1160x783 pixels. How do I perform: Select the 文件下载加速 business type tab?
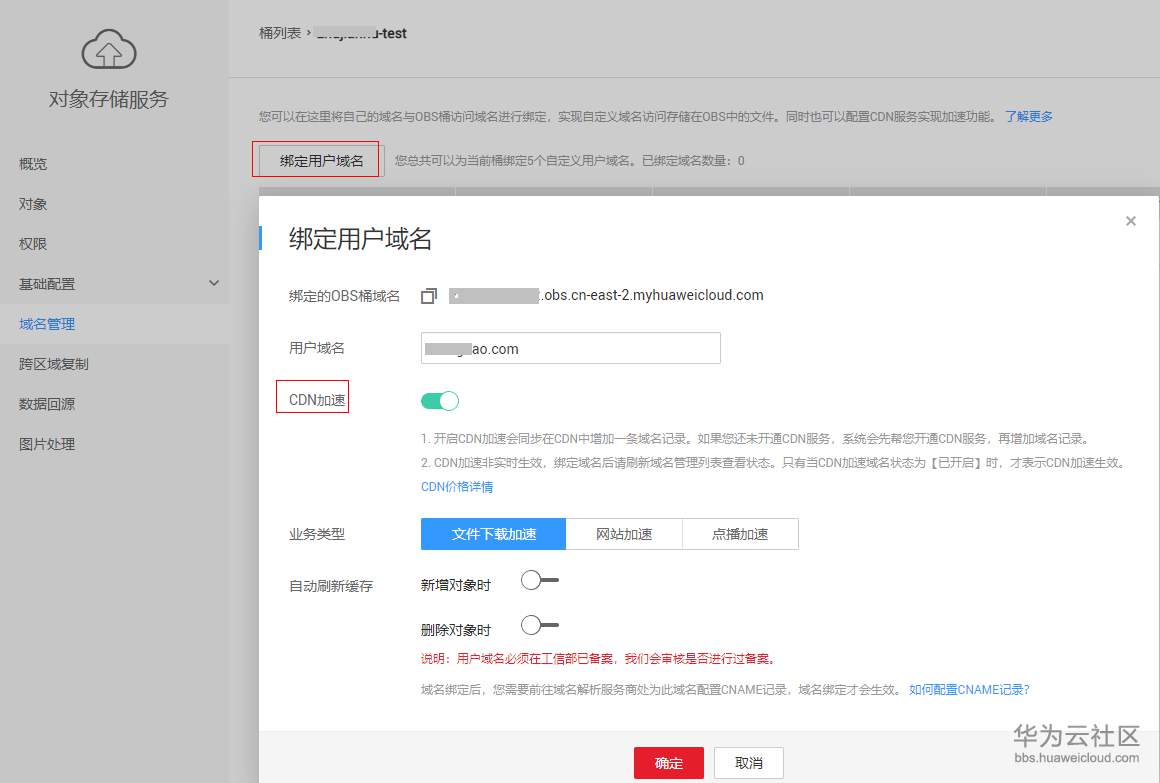[x=492, y=533]
